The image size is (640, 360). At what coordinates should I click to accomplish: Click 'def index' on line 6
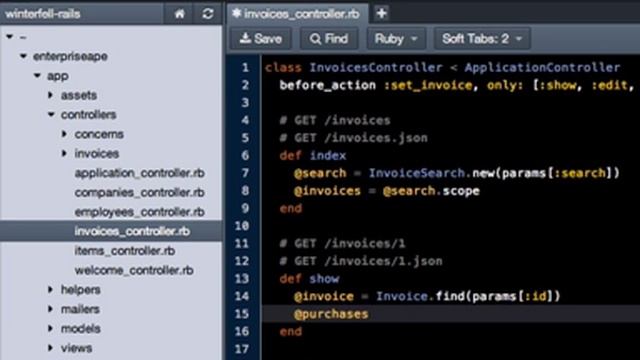[x=313, y=156]
